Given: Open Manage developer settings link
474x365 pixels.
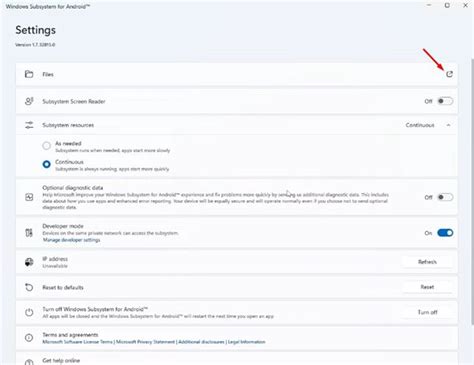Looking at the screenshot, I should pos(71,240).
